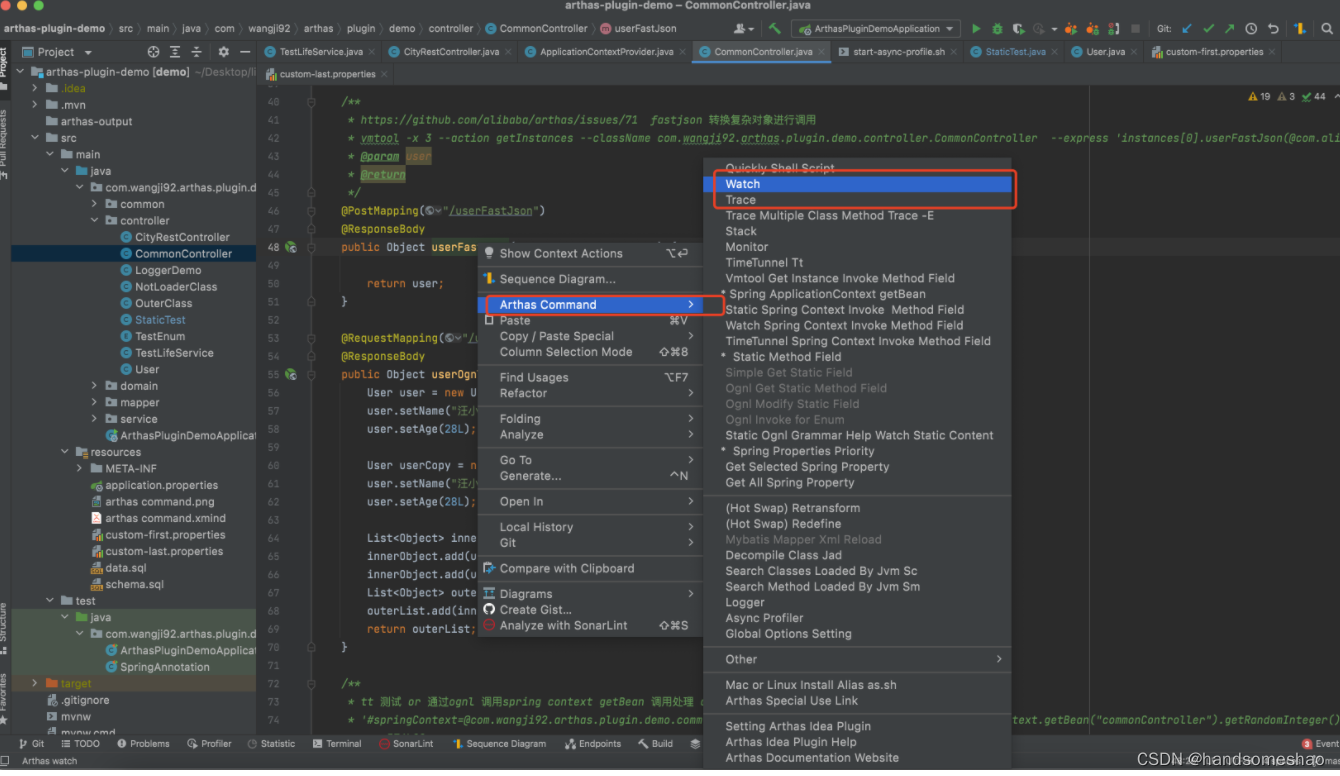The width and height of the screenshot is (1340, 776).
Task: Commit changes with Git checkmark icon
Action: coord(1209,29)
